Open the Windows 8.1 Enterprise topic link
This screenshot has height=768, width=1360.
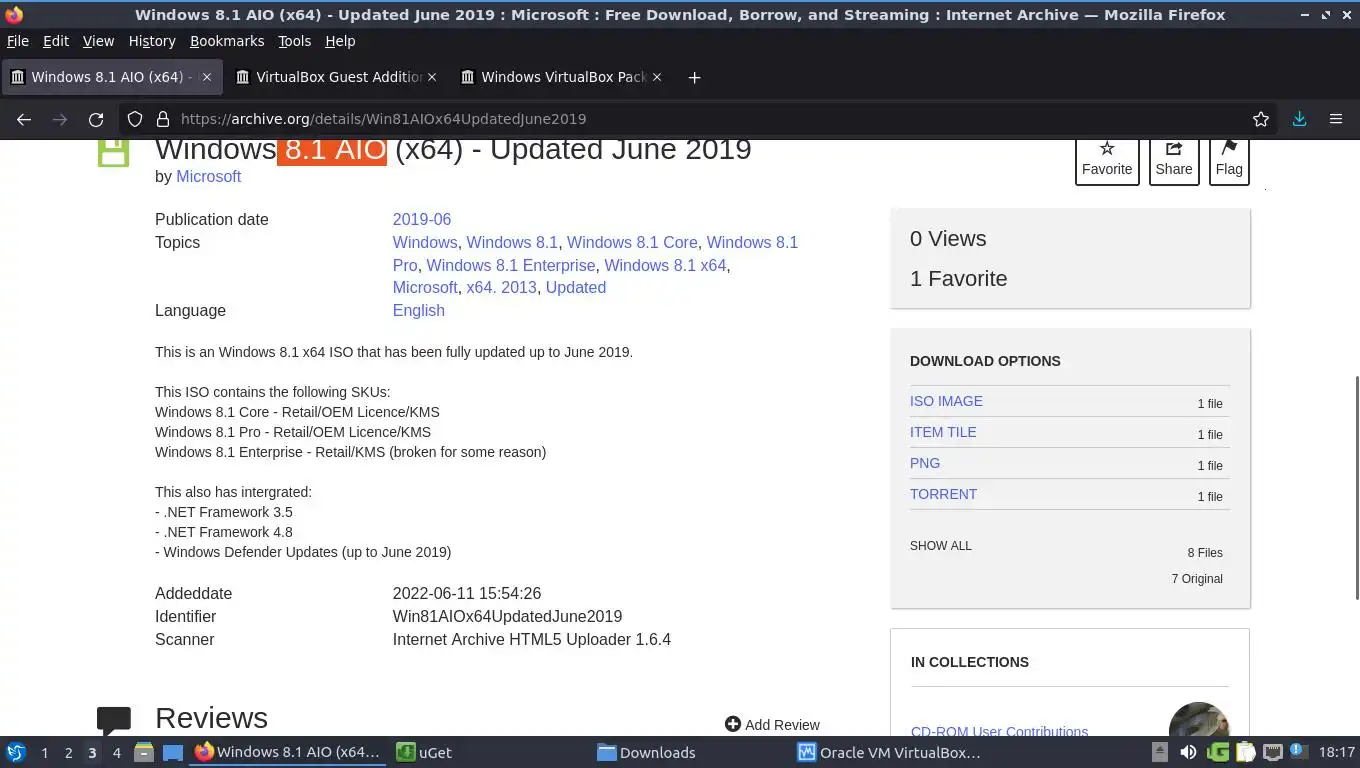(511, 265)
